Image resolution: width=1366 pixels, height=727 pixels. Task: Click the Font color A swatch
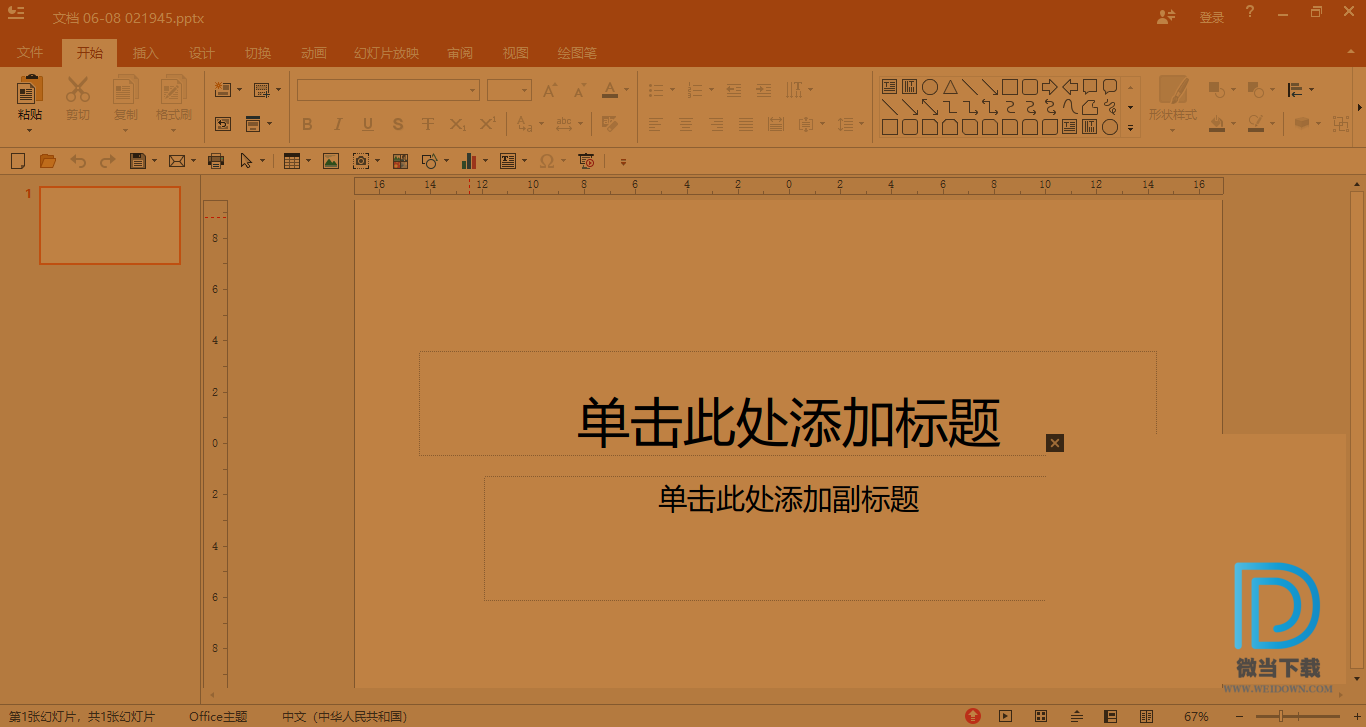pyautogui.click(x=610, y=90)
